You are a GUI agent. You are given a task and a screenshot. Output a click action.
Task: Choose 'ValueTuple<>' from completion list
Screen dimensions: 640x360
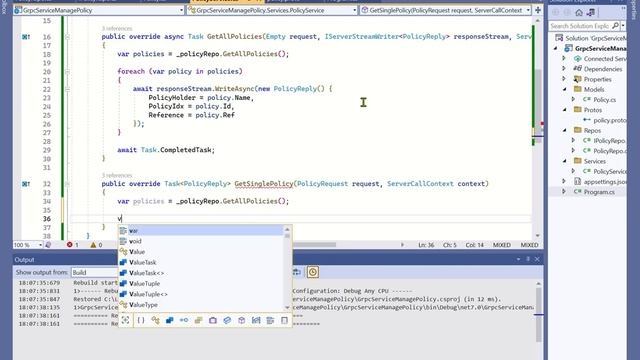[201, 294]
